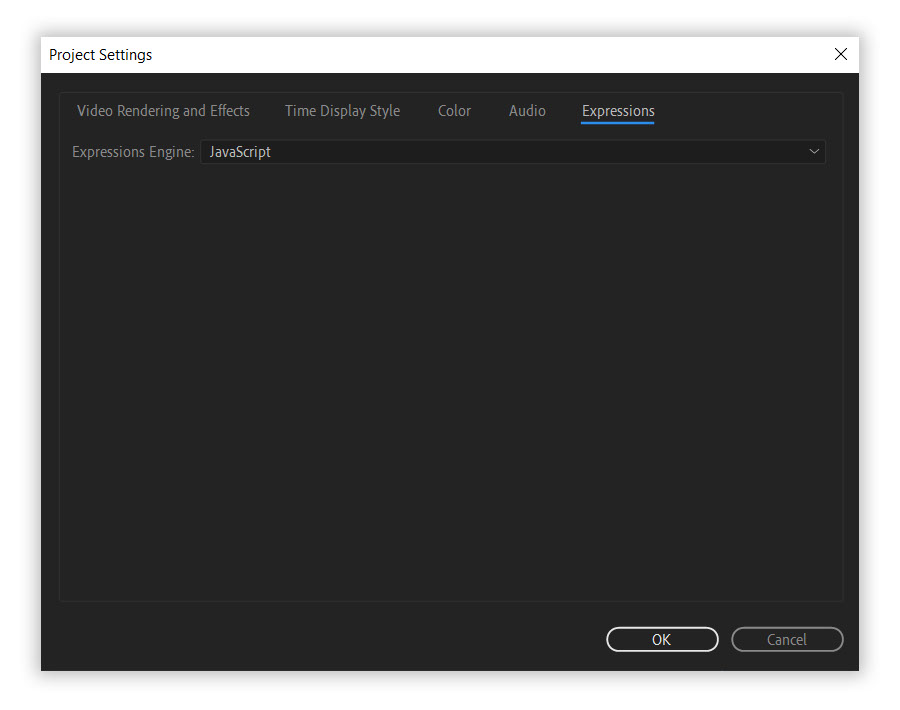Viewport: 900px width, 710px height.
Task: Click blank tab strip right of Expressions
Action: [750, 111]
